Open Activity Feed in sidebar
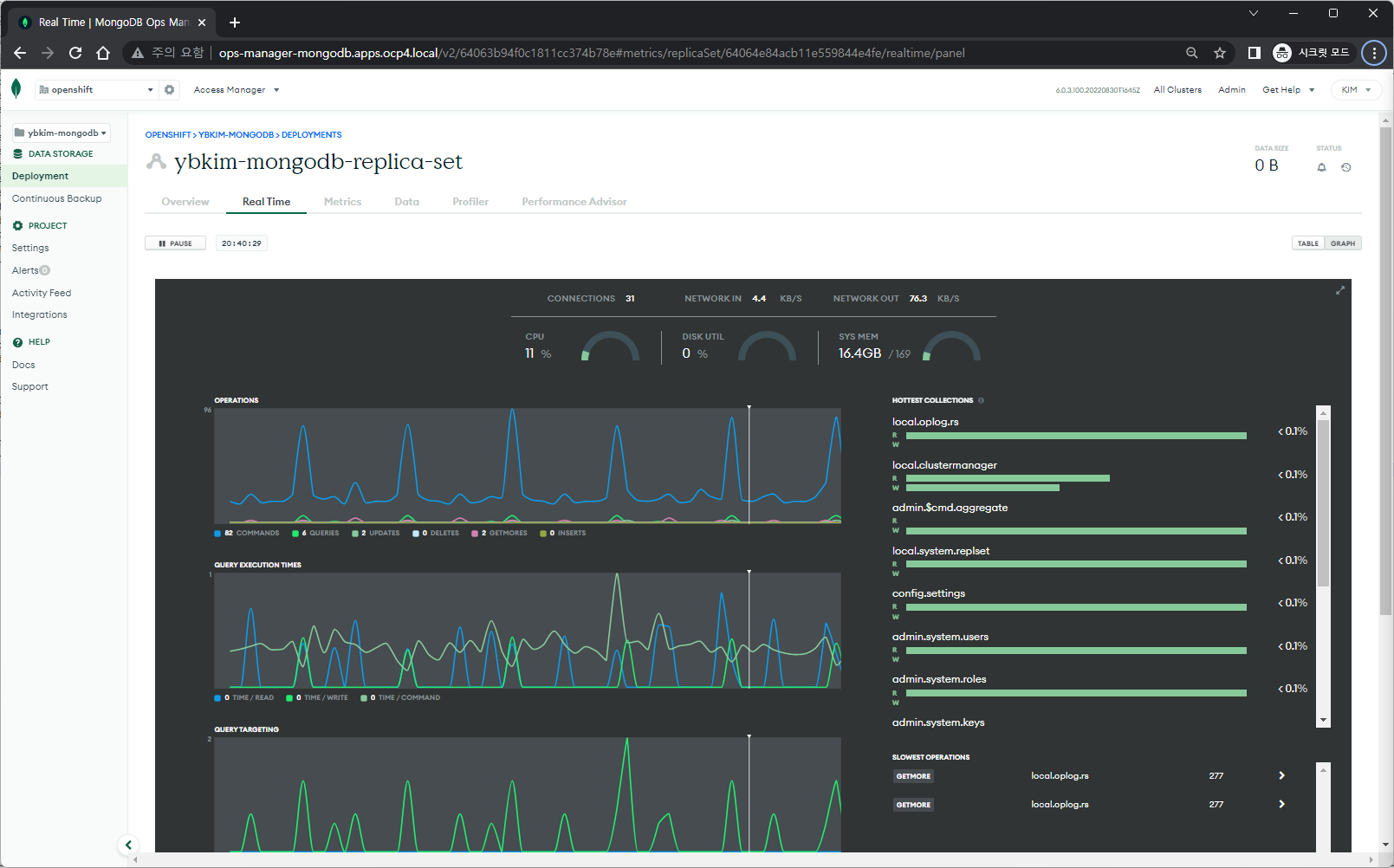The image size is (1394, 868). coord(42,293)
